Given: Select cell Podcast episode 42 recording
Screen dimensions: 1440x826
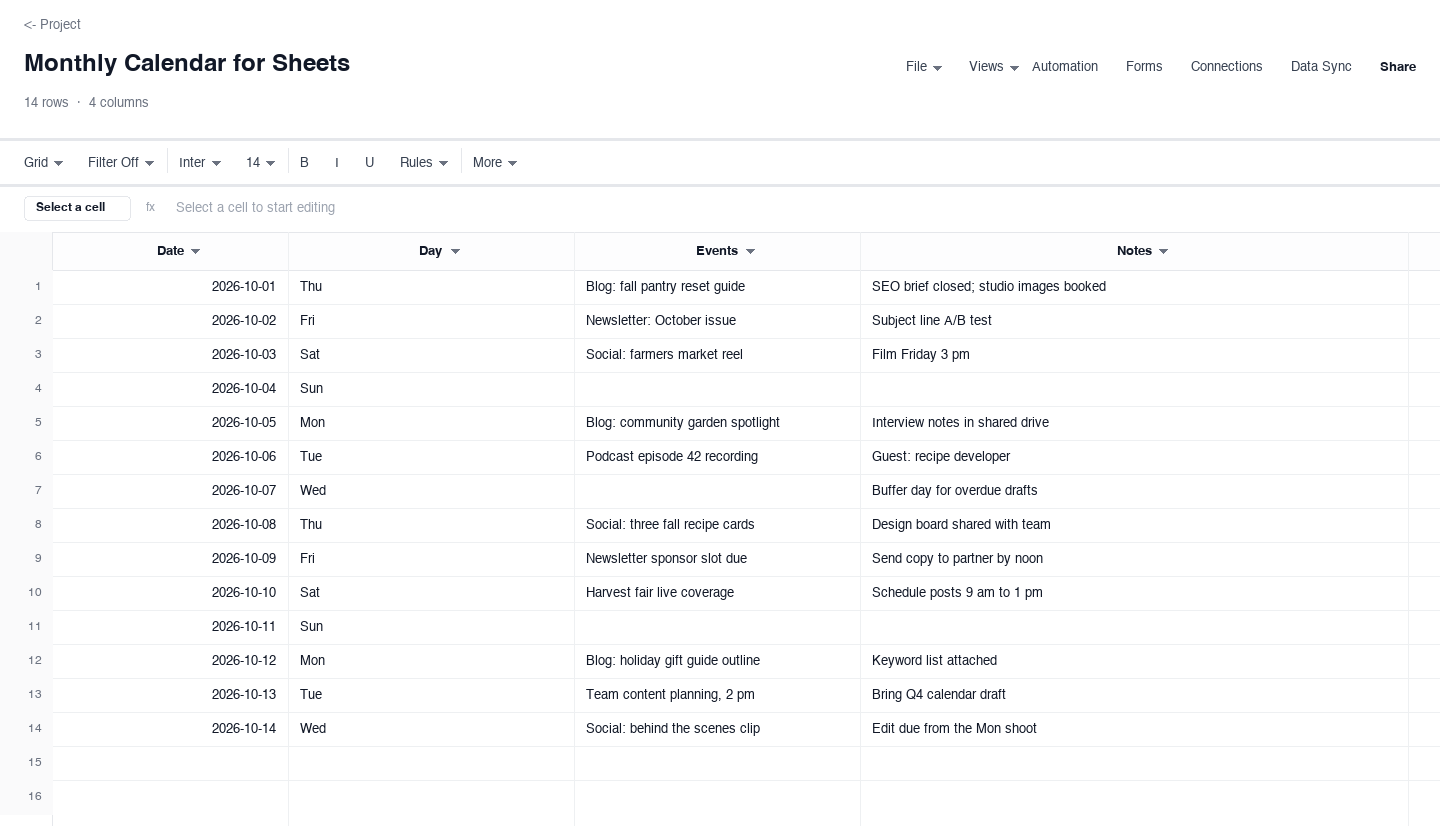Looking at the screenshot, I should coord(718,457).
